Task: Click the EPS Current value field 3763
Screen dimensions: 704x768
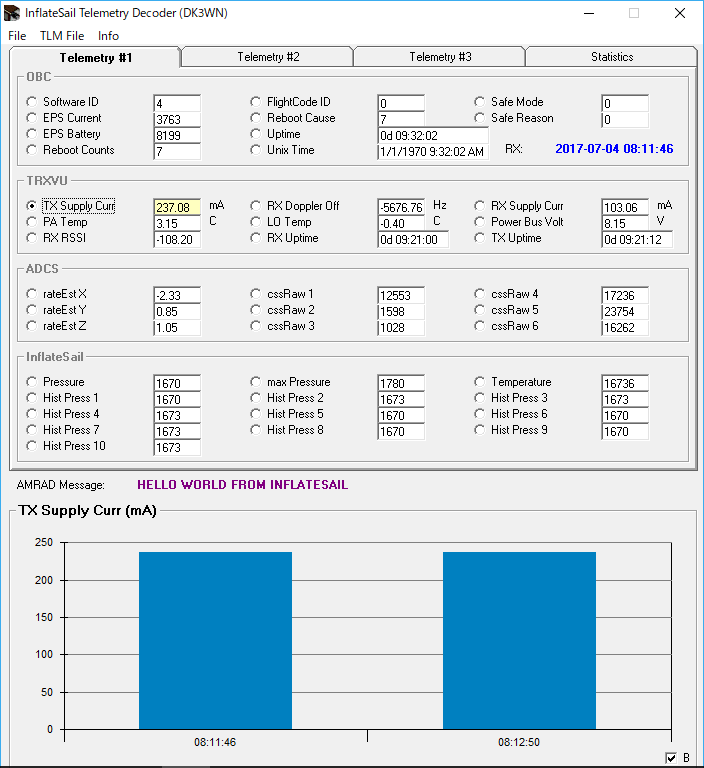Action: point(177,119)
